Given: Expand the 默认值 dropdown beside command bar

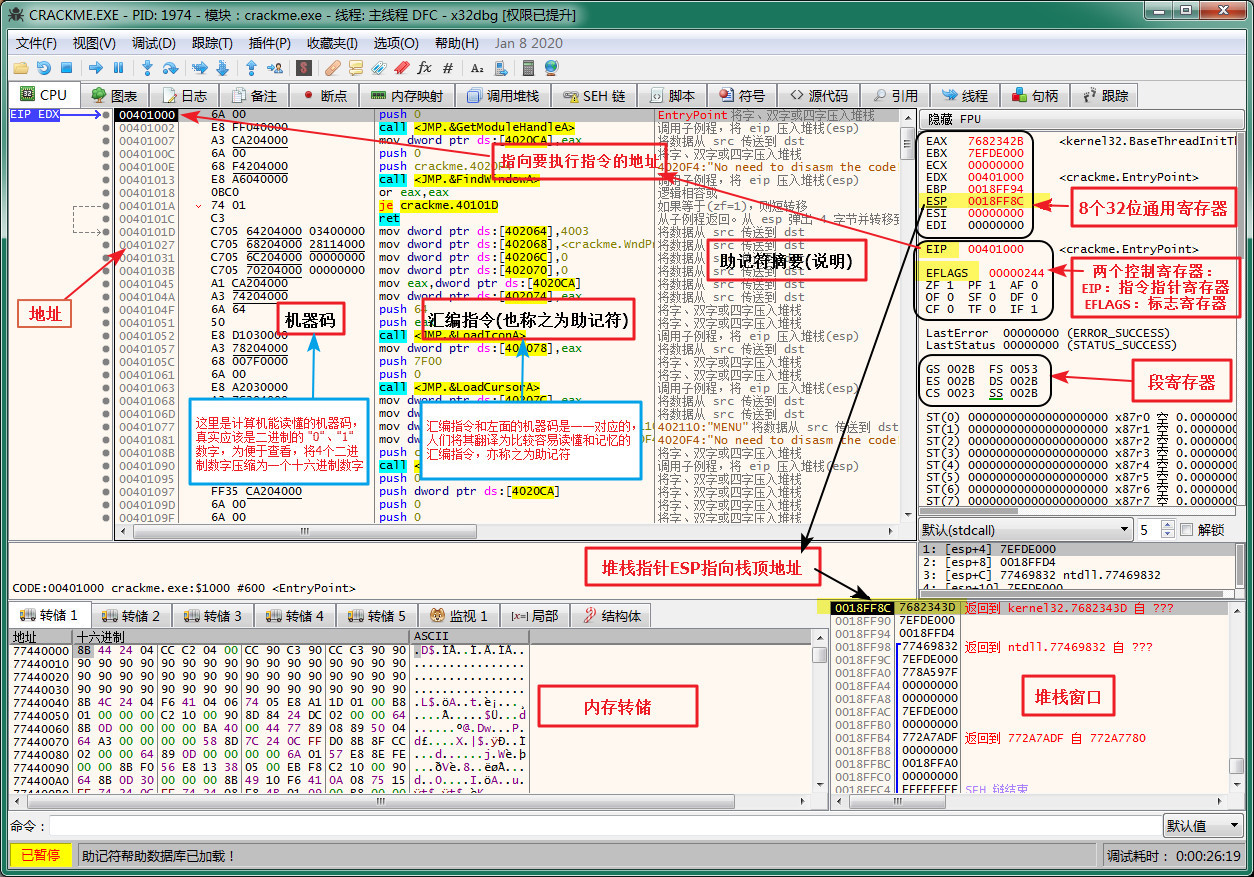Looking at the screenshot, I should point(1203,826).
